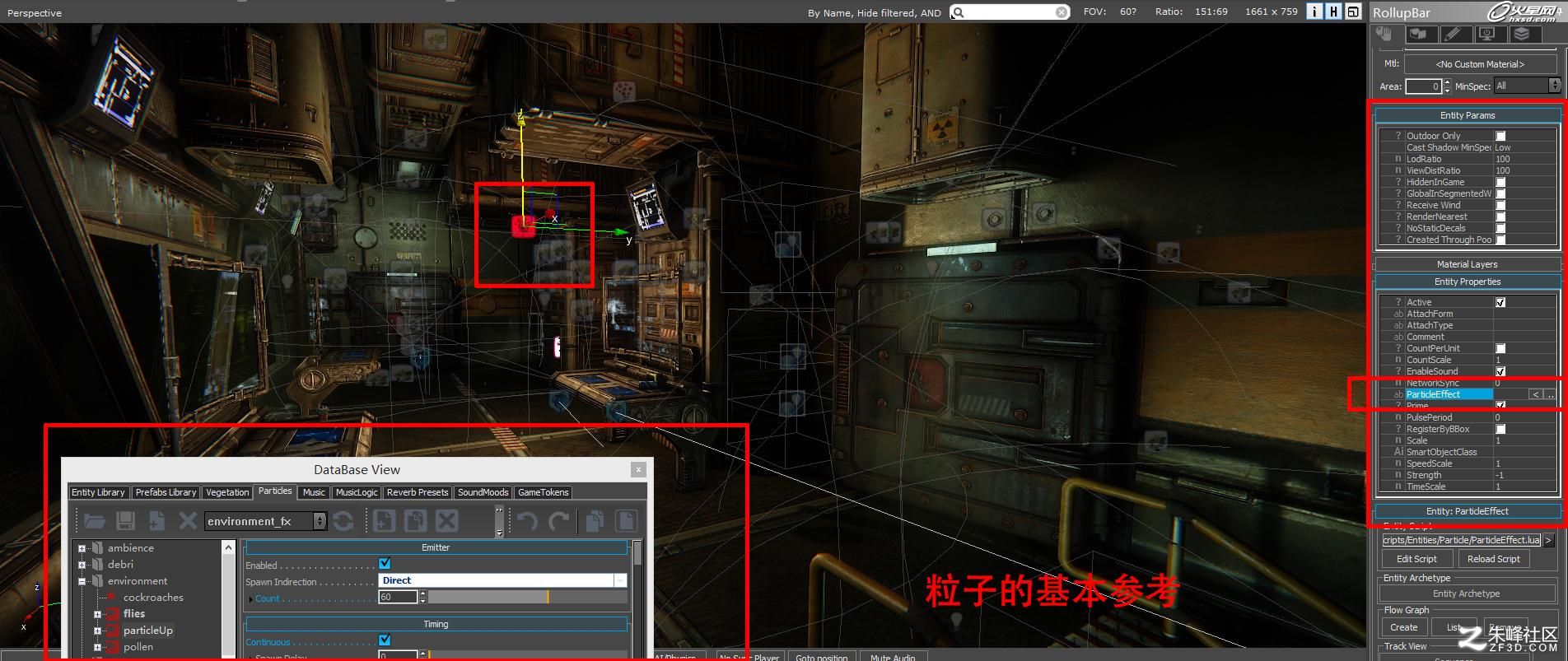This screenshot has height=661, width=1568.
Task: Click the undo arrow in DataBase View
Action: point(527,520)
